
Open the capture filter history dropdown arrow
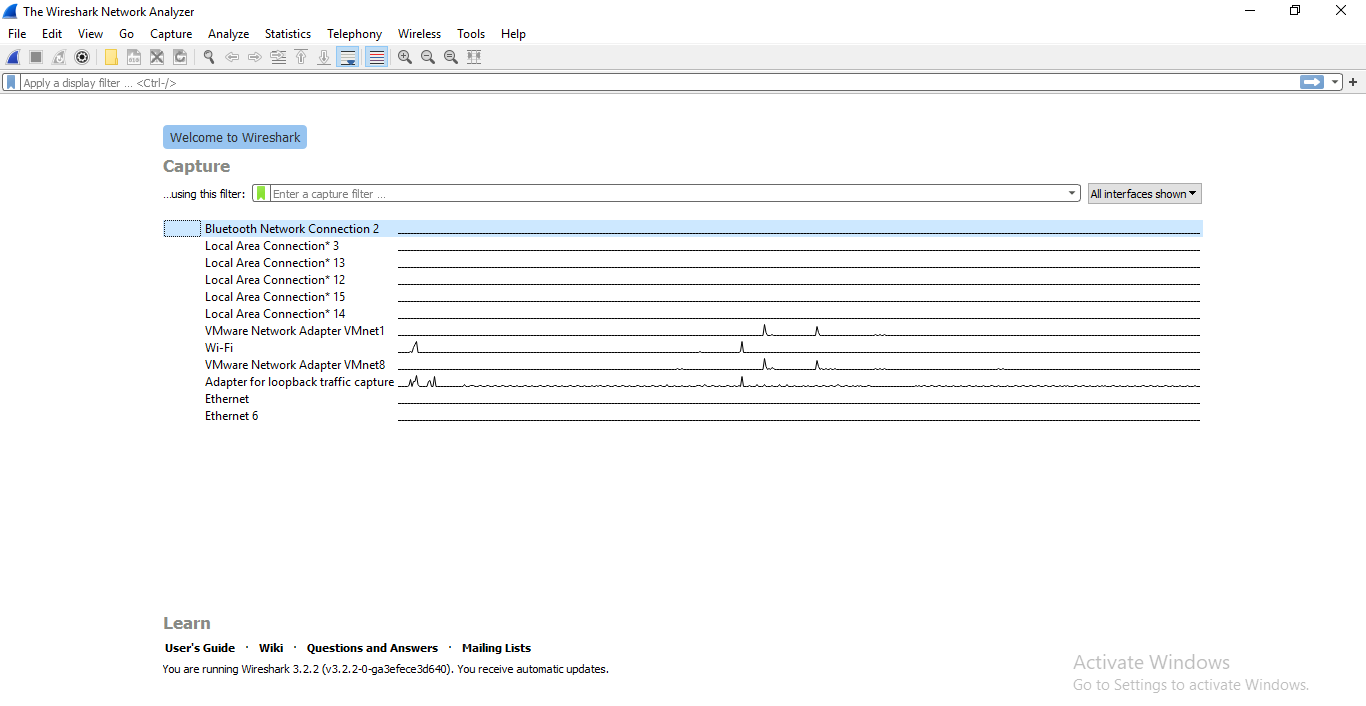pyautogui.click(x=1072, y=194)
